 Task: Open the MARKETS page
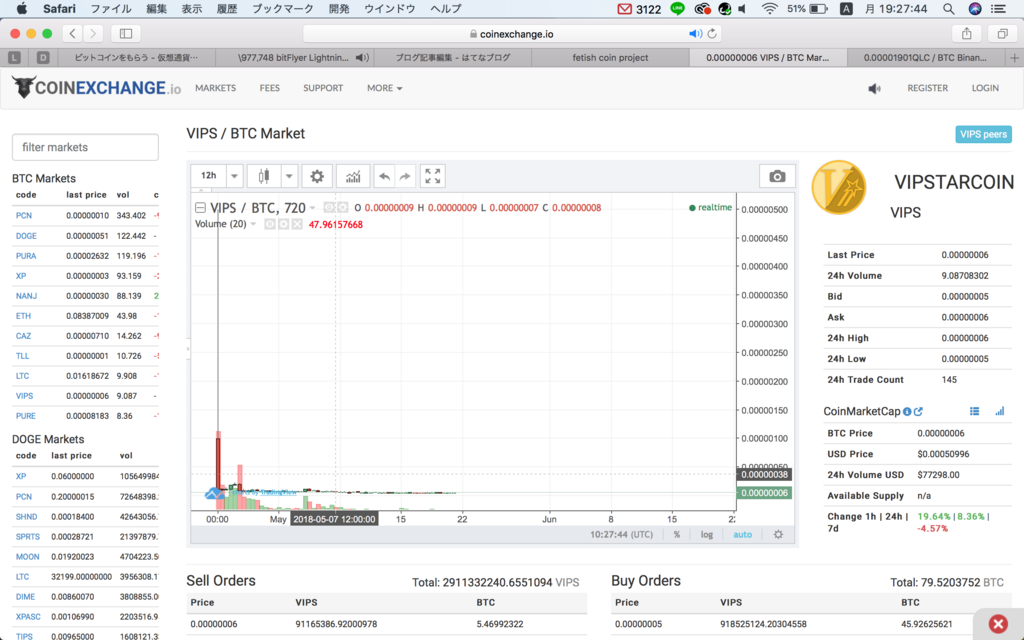216,88
